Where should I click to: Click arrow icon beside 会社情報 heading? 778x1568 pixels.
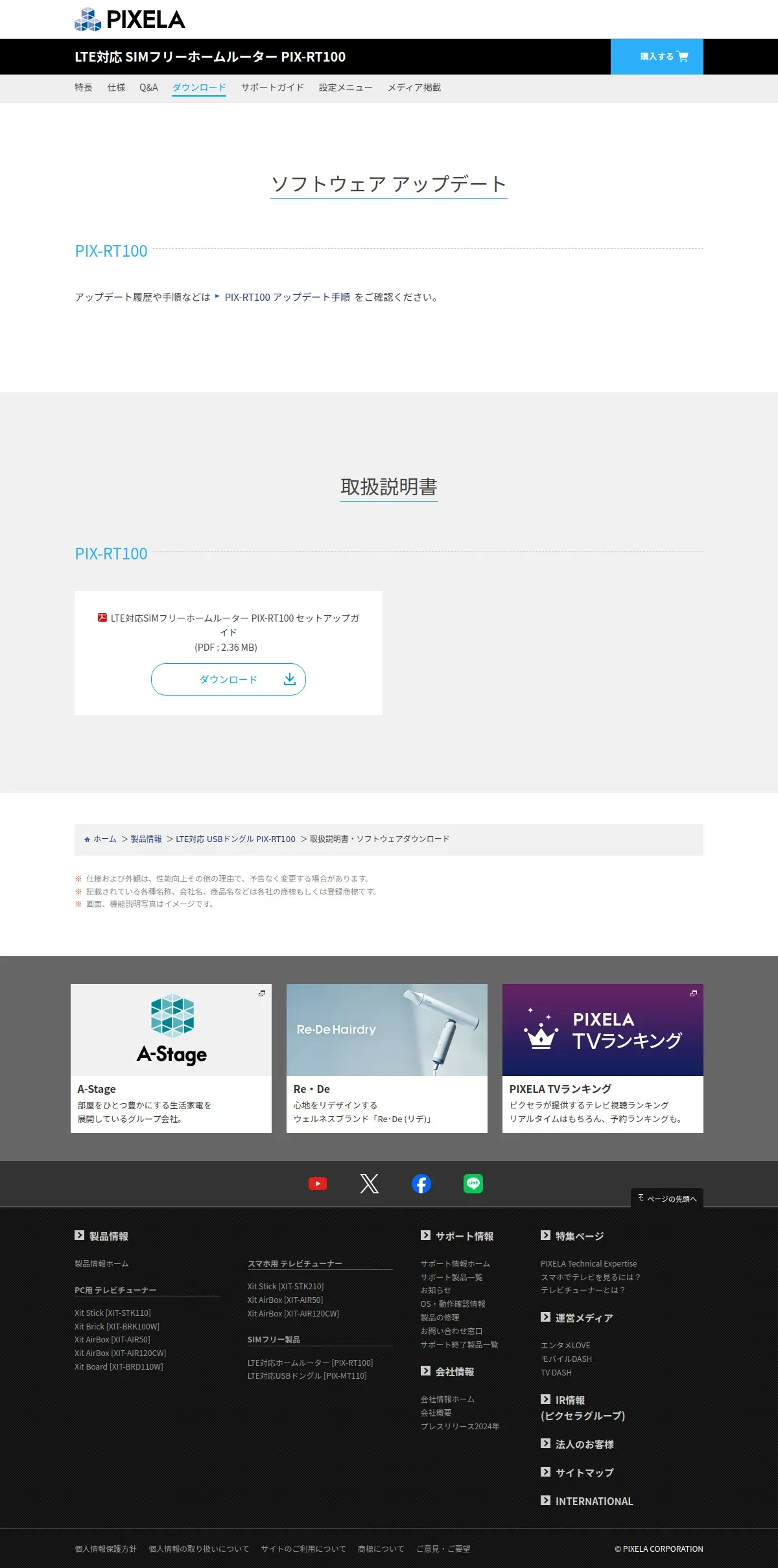point(425,1371)
